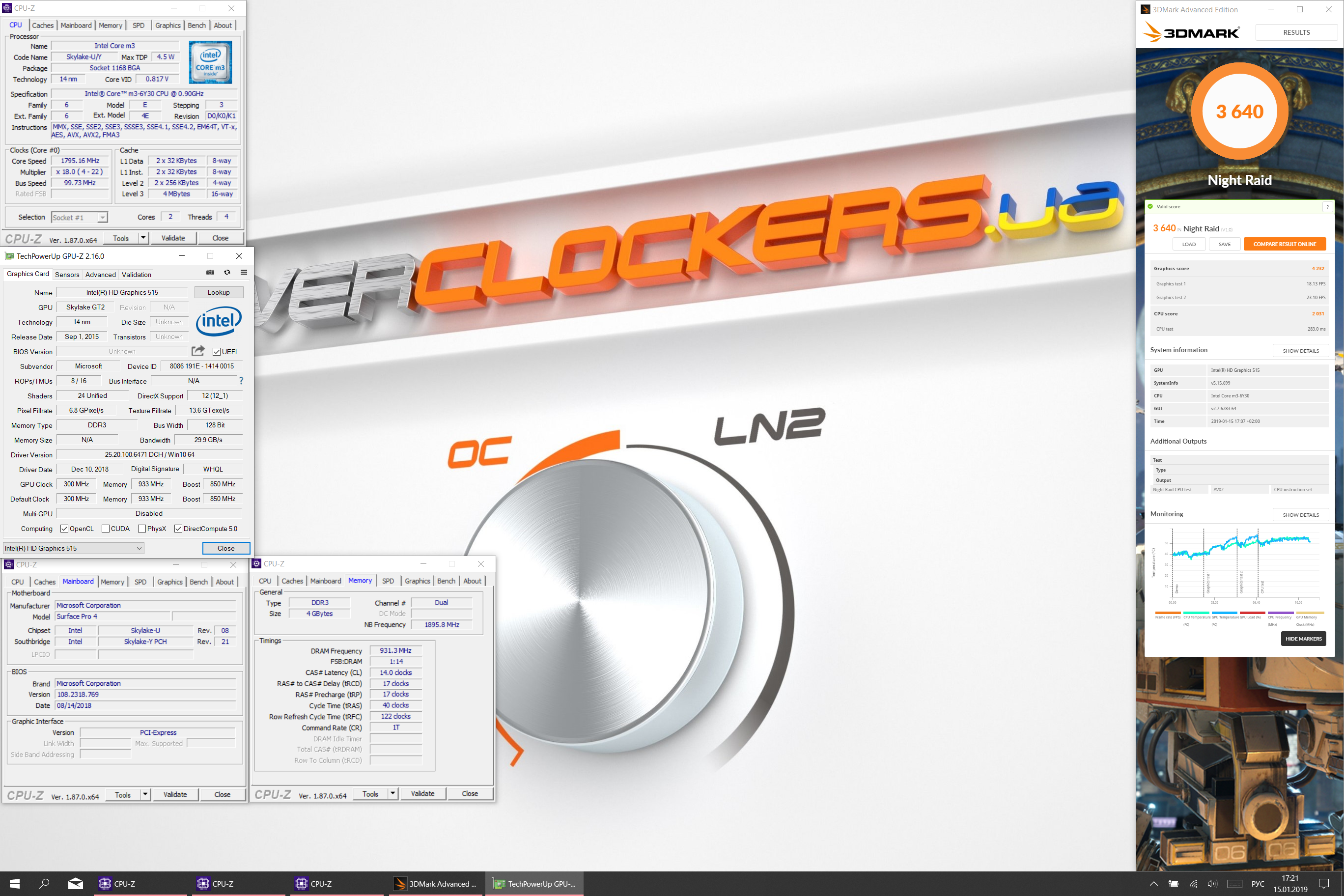Open Validation tab in GPU-Z
Screen dimensions: 1344x896
[x=137, y=275]
